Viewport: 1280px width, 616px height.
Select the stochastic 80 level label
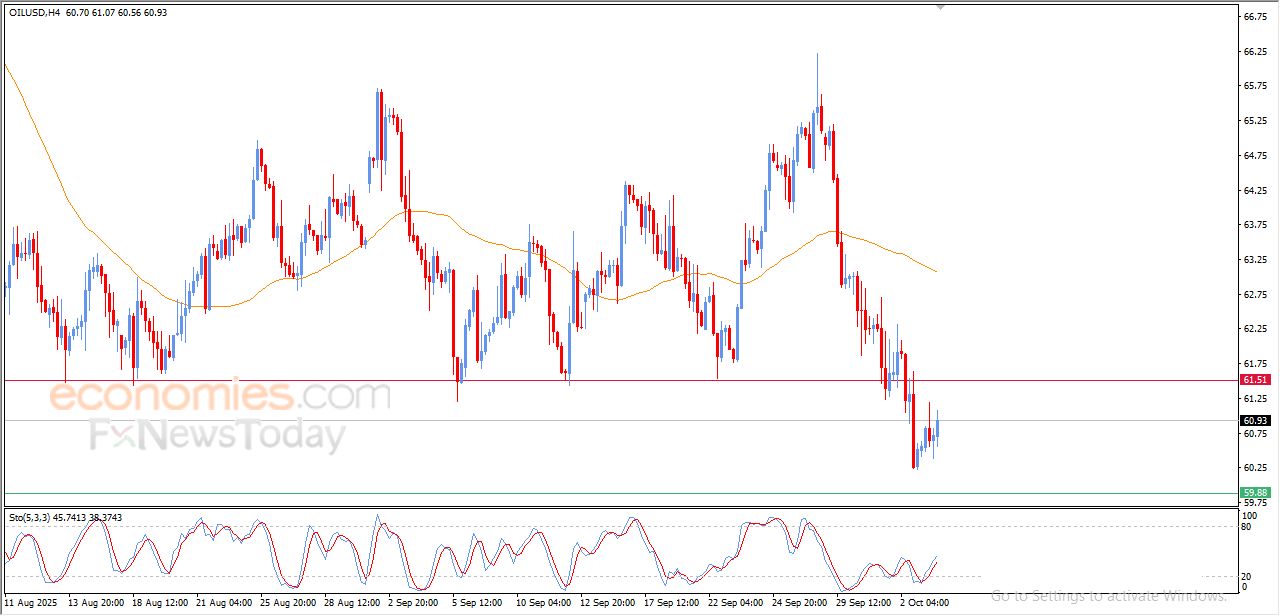tap(1245, 526)
